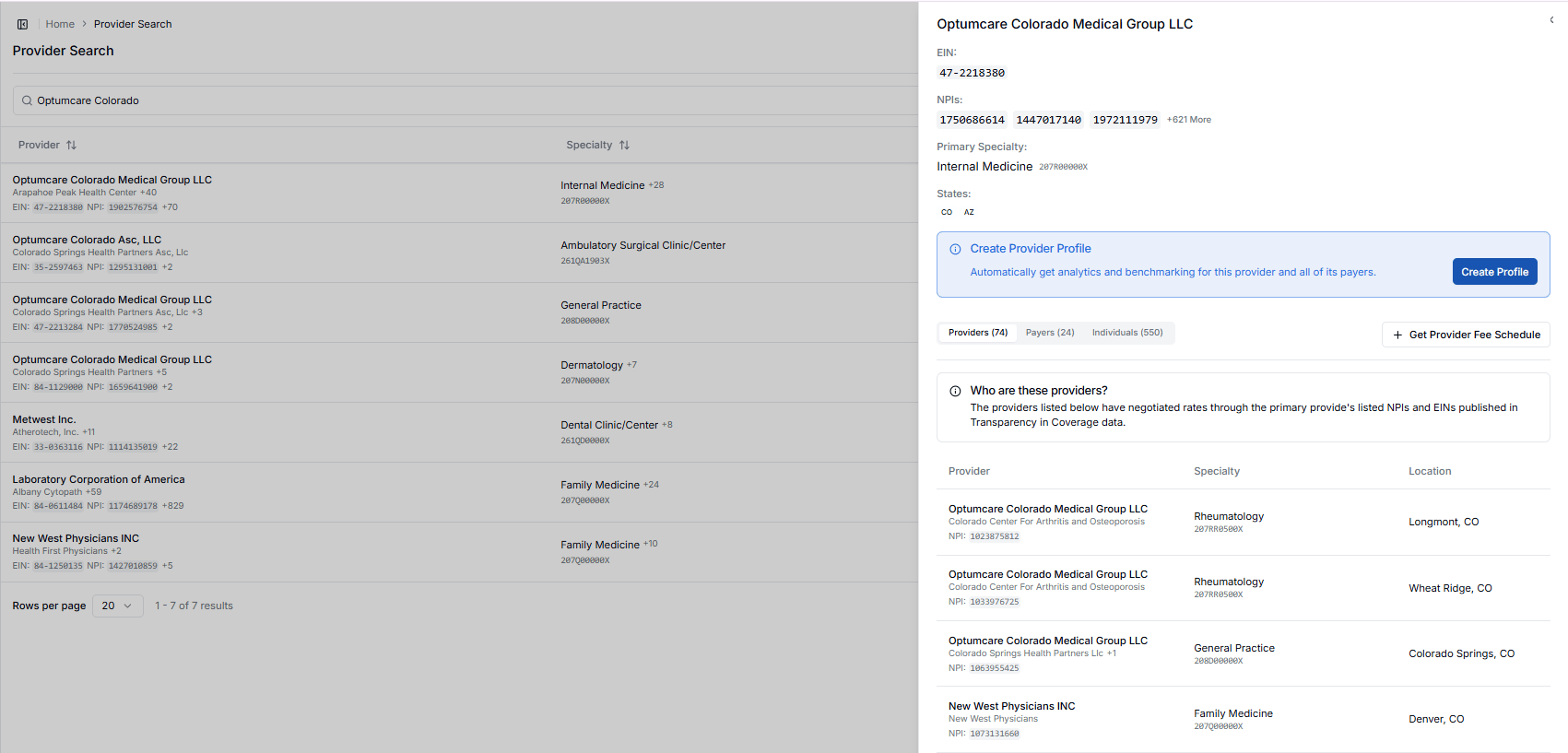Sort by Provider column arrows
Image resolution: width=1568 pixels, height=753 pixels.
(71, 145)
